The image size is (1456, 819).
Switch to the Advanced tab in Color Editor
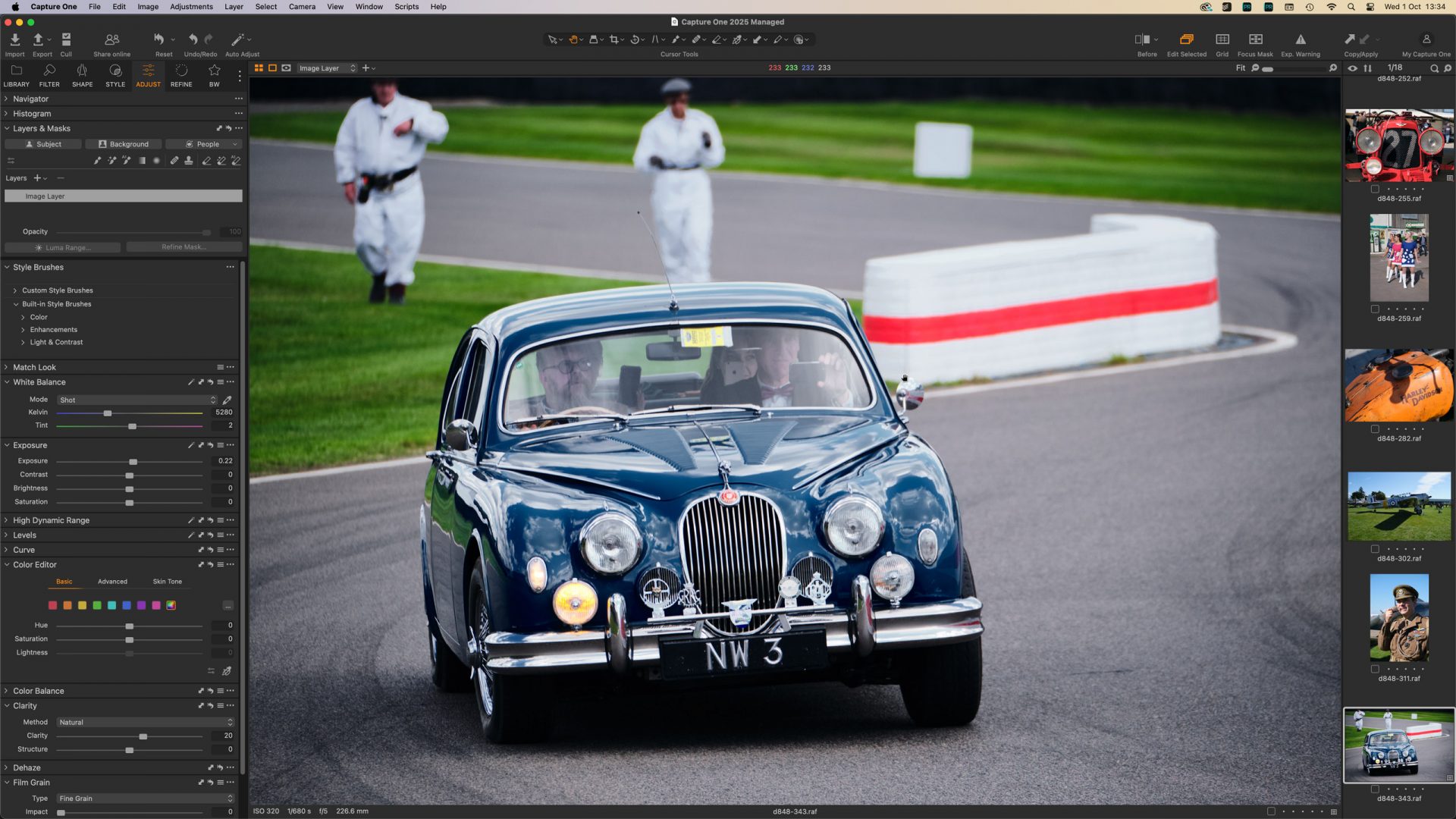click(x=112, y=581)
